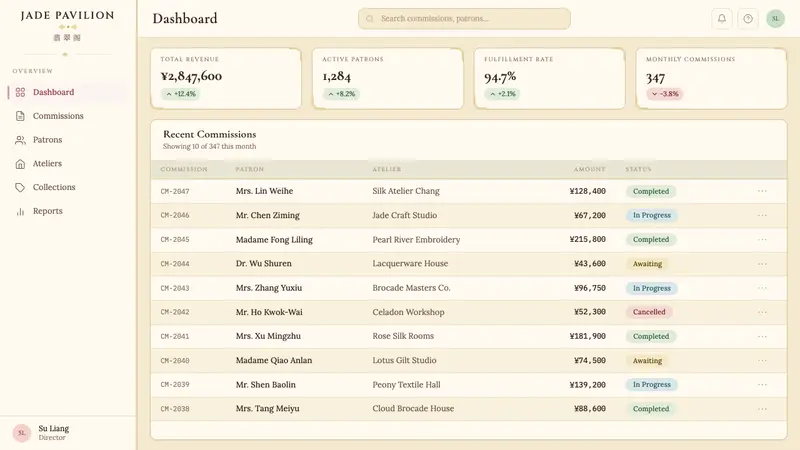The width and height of the screenshot is (800, 450).
Task: Focus the Search commissions, patrons field
Action: (x=464, y=18)
